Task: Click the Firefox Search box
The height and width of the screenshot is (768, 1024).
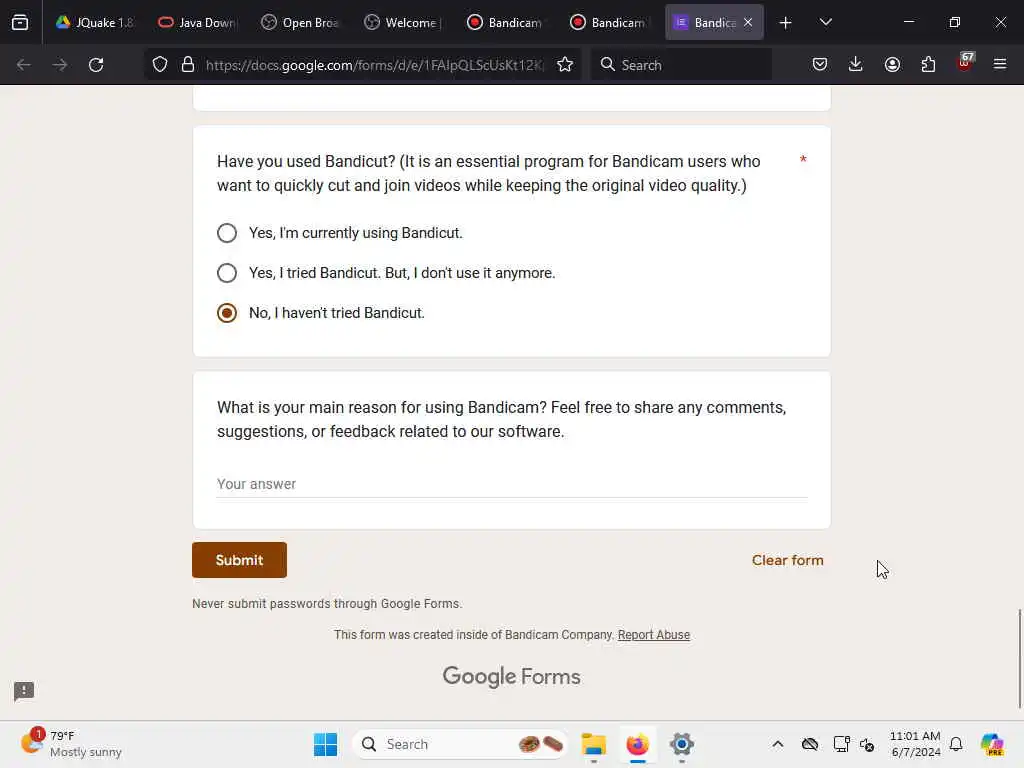Action: tap(681, 65)
